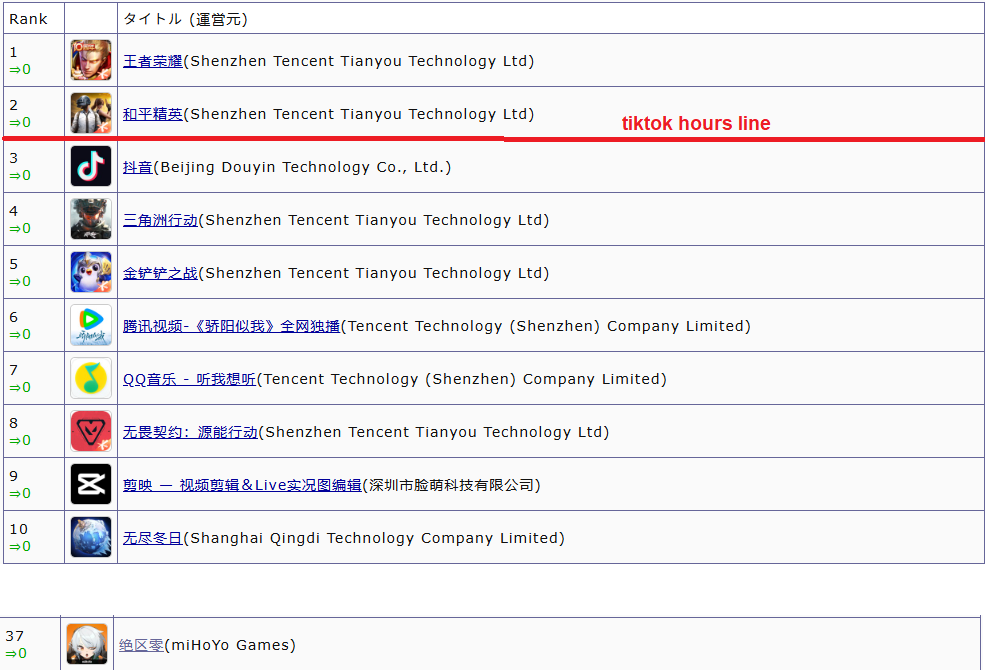Click the QQ音乐 app icon
The image size is (987, 670).
(91, 378)
